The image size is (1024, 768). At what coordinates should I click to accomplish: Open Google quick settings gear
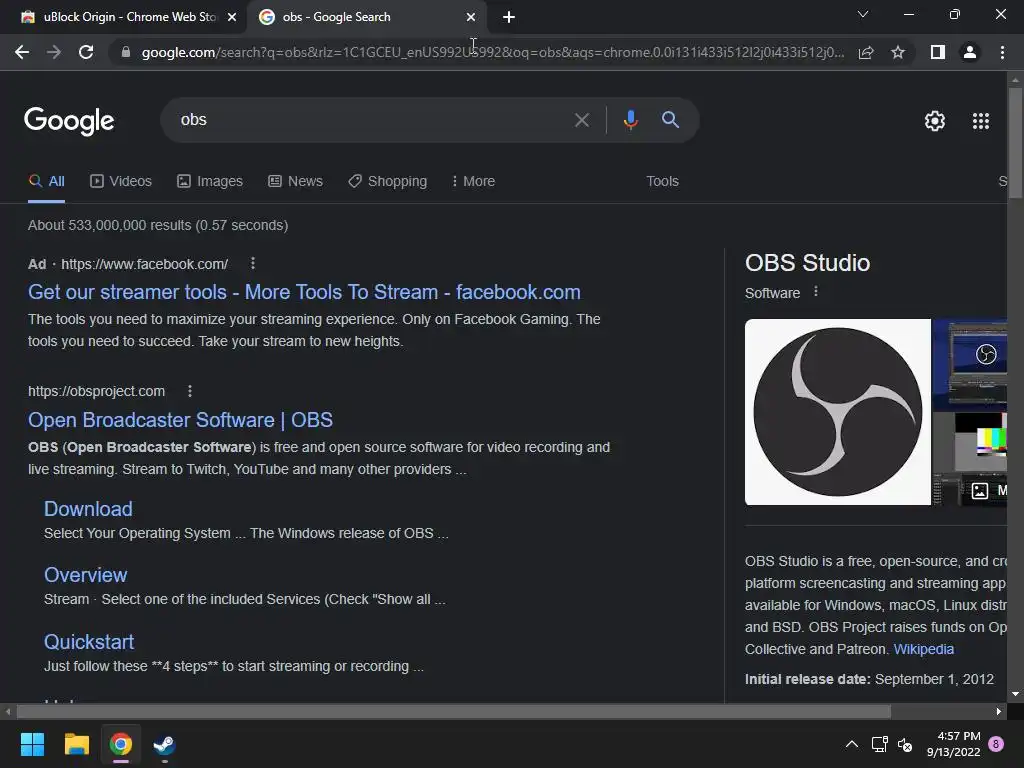[935, 121]
